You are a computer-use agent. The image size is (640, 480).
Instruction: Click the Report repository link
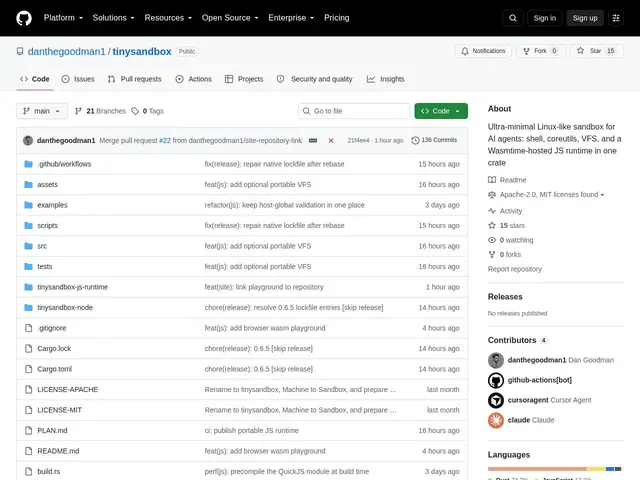tap(515, 269)
